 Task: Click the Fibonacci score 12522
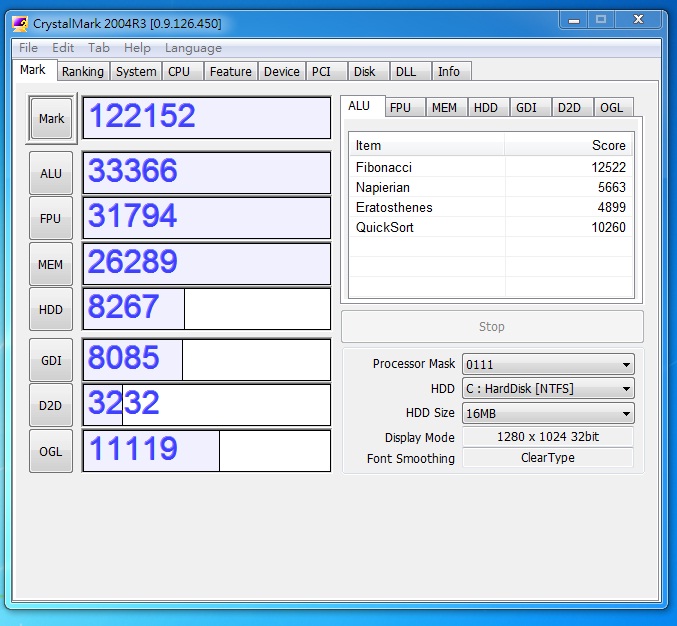point(608,167)
